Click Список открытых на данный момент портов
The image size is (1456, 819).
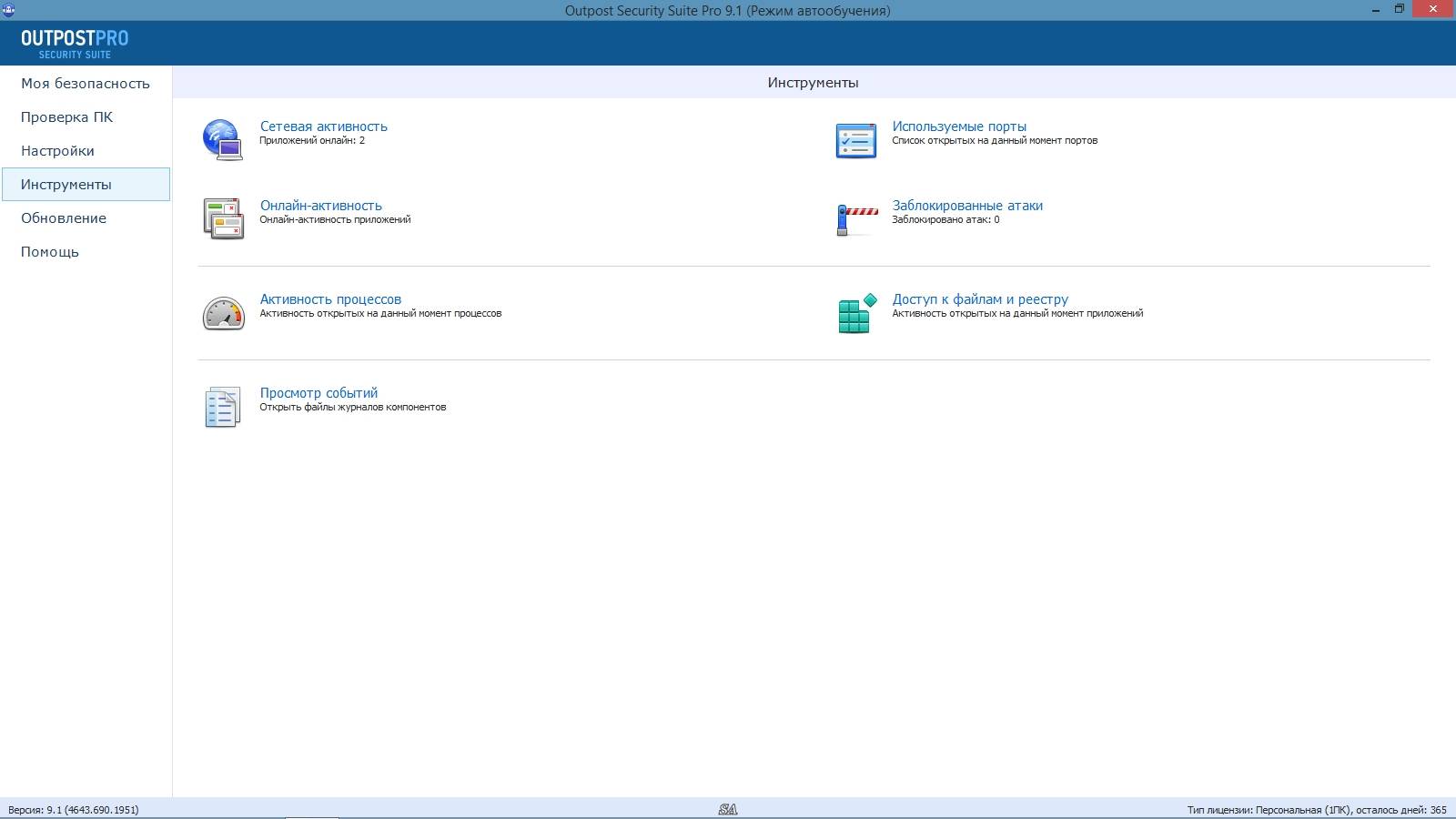[x=995, y=141]
